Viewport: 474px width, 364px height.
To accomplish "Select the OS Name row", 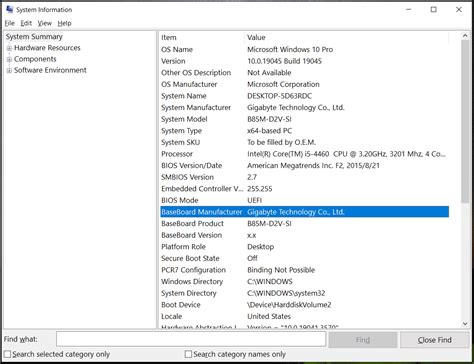I will click(x=304, y=49).
